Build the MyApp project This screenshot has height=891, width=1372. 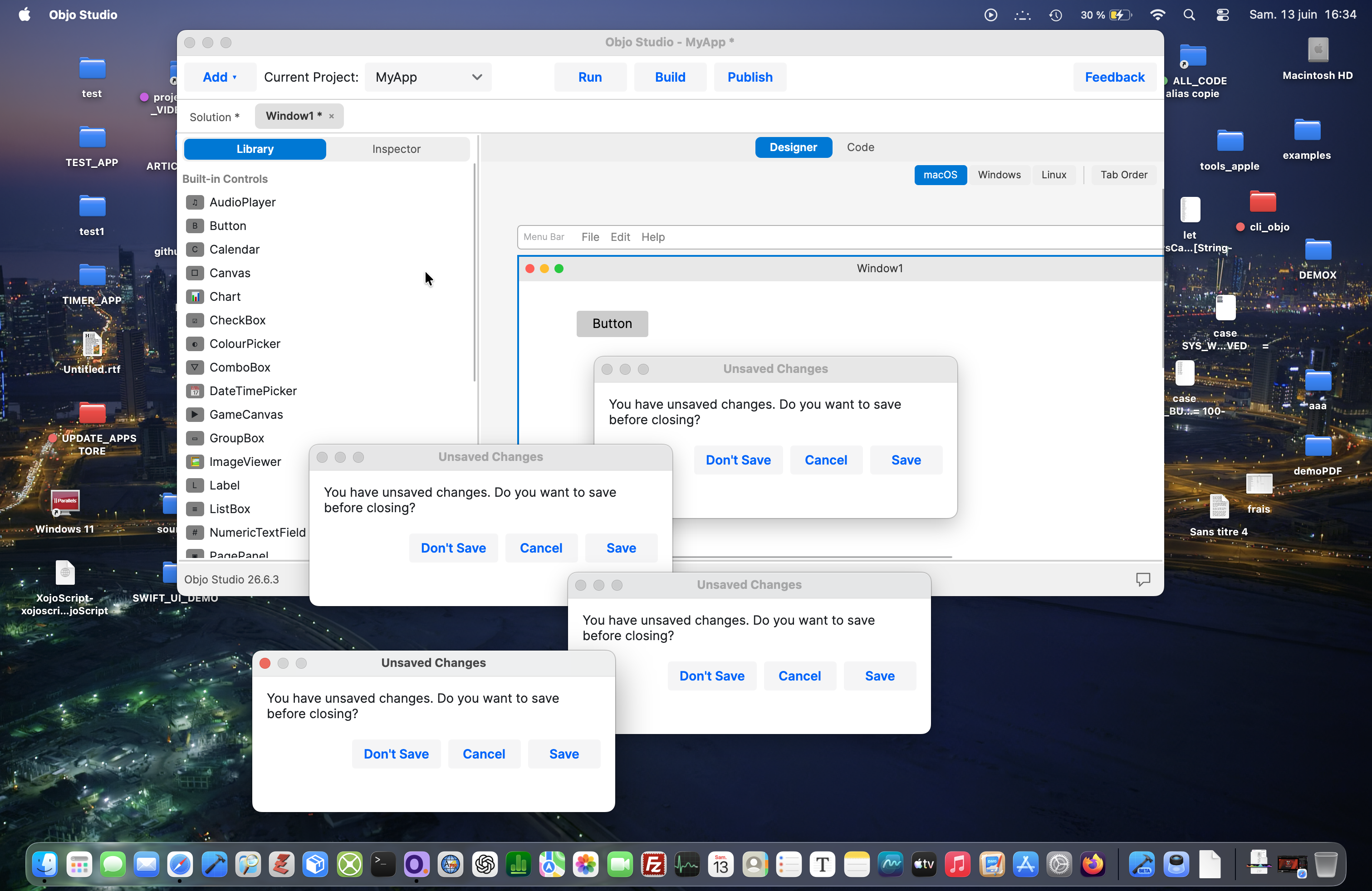[x=670, y=77]
